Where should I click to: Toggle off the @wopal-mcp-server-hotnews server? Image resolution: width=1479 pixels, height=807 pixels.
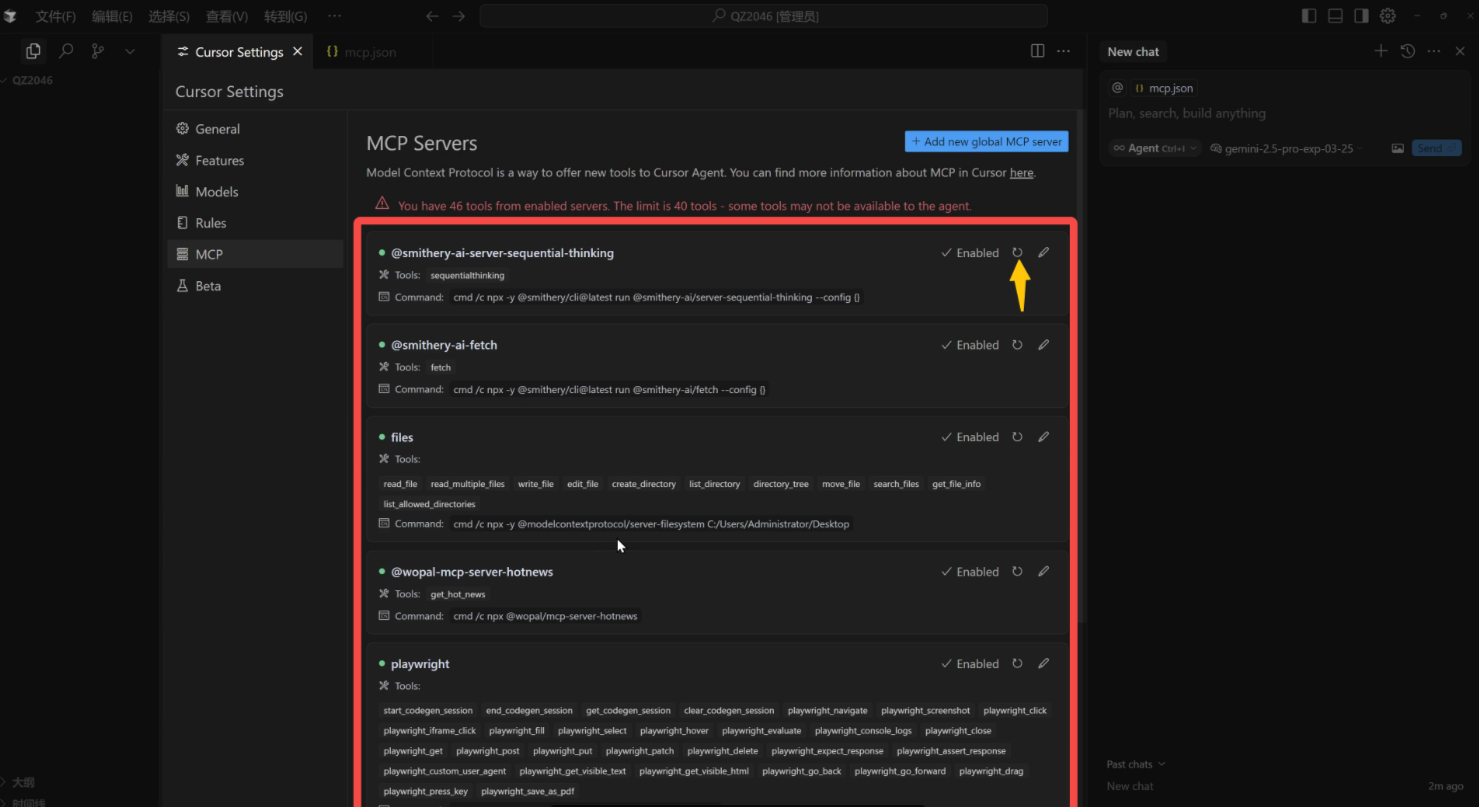click(x=969, y=571)
